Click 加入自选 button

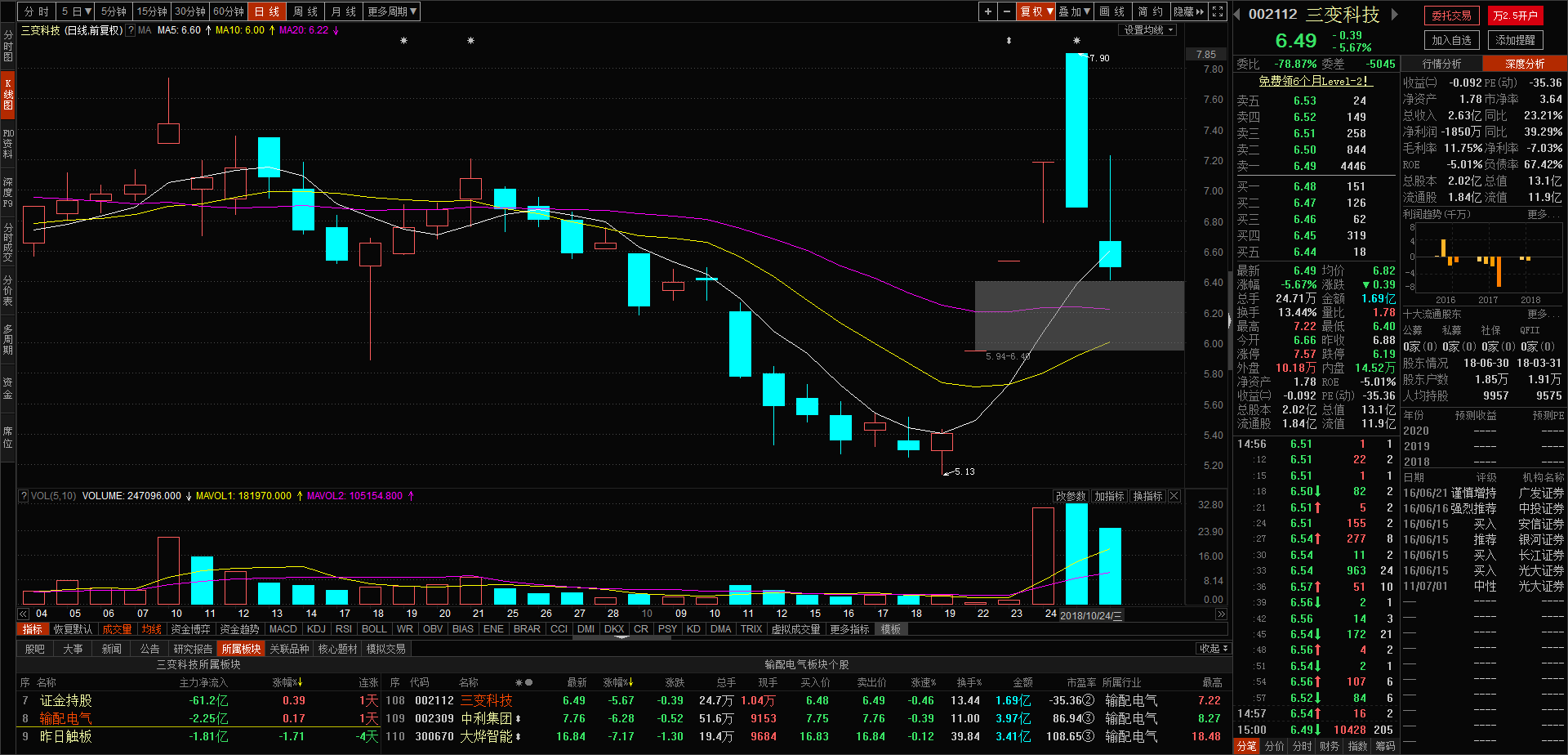click(1451, 40)
